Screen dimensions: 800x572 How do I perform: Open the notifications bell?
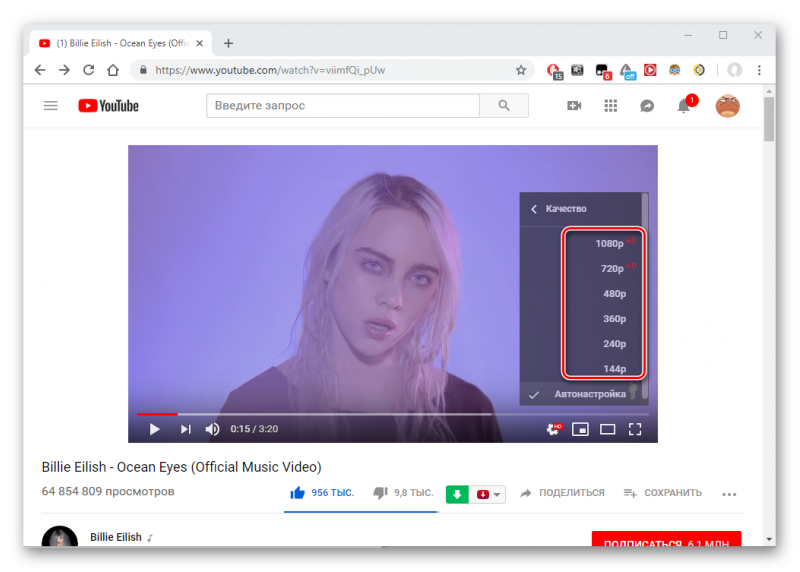[684, 106]
